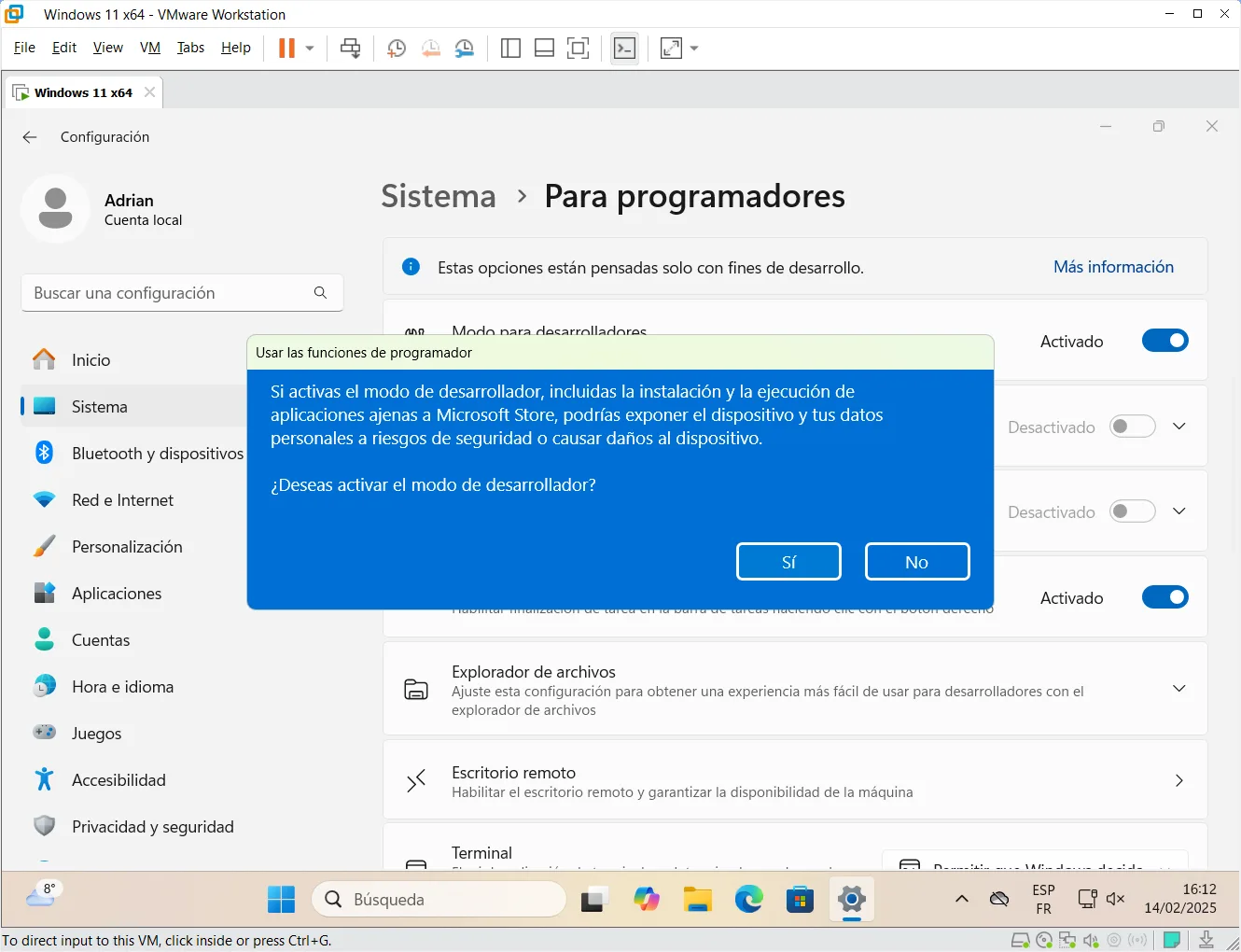
Task: Send Ctrl+Alt+Del to the guest
Action: [x=351, y=48]
